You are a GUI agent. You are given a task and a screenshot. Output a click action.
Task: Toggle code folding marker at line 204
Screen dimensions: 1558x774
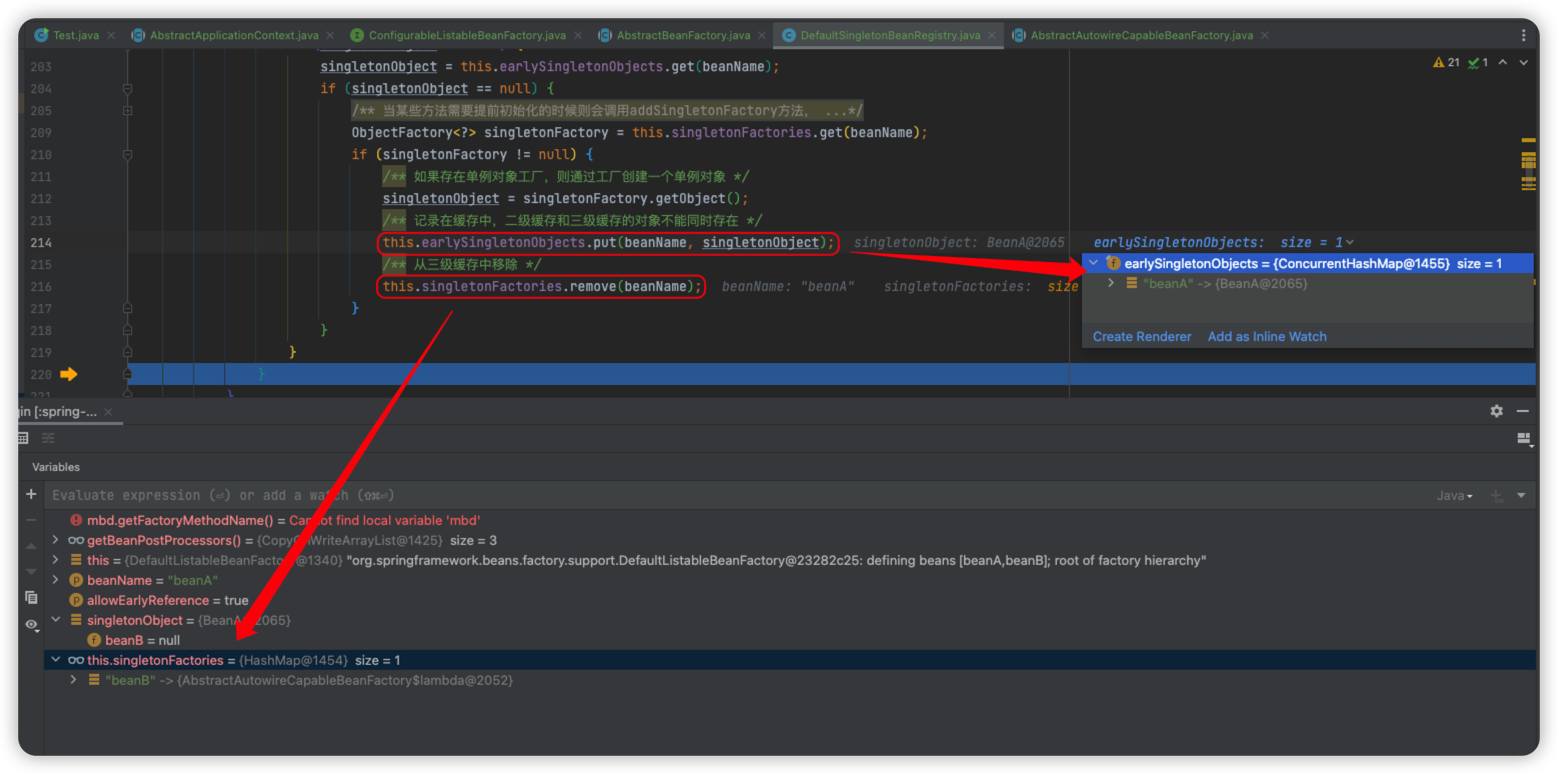tap(127, 89)
